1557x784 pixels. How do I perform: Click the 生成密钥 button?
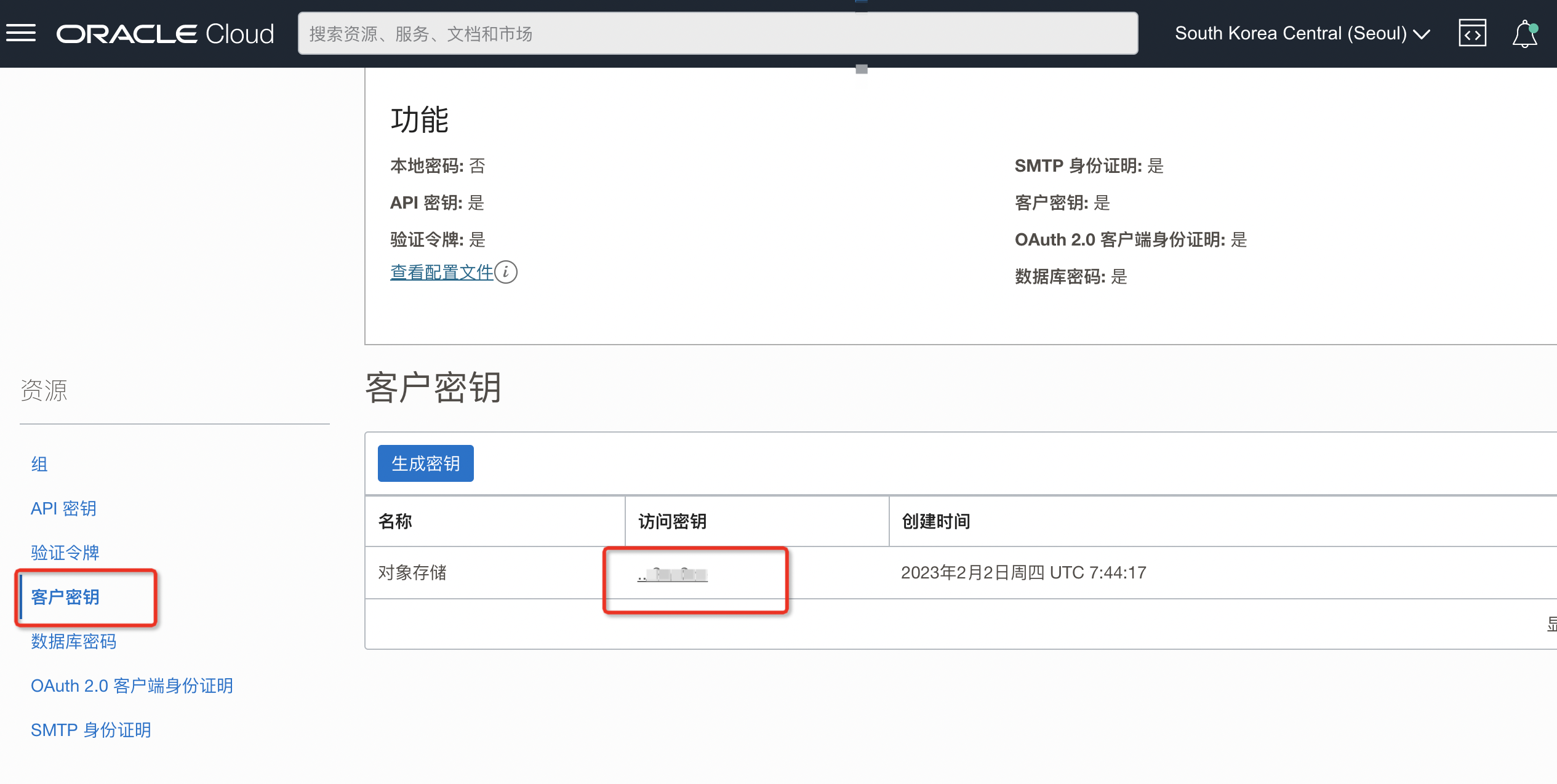(x=425, y=463)
